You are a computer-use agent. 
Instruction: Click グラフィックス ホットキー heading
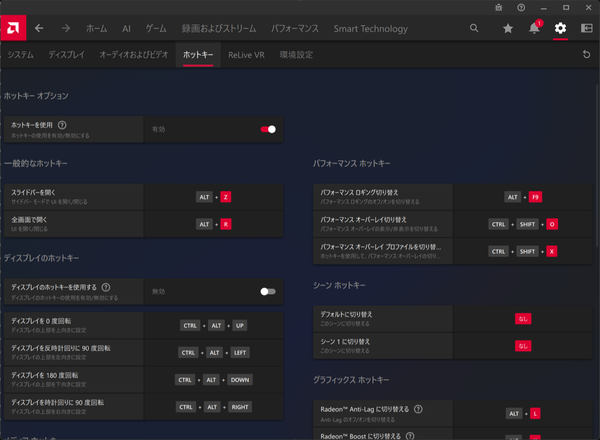(x=351, y=380)
